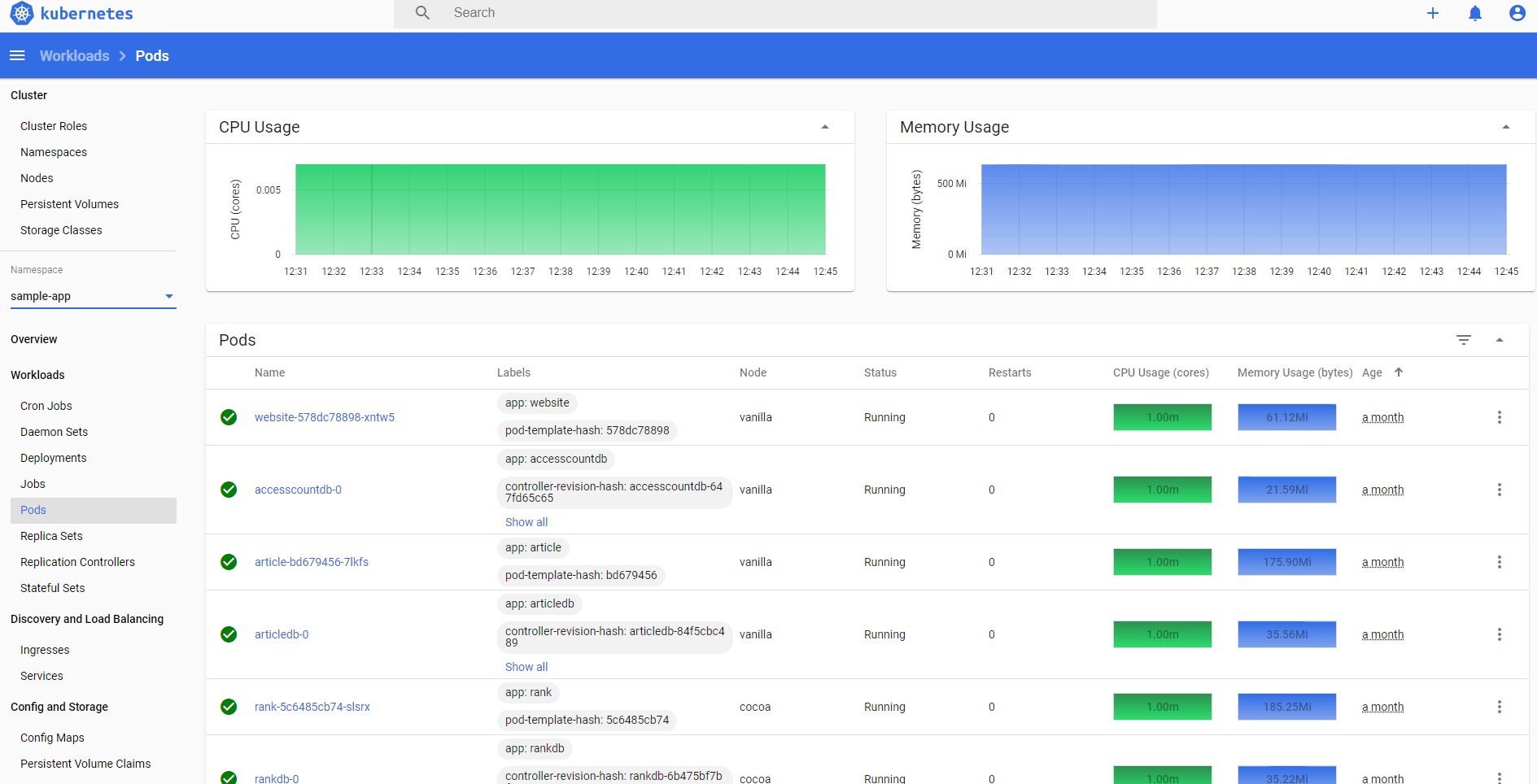The width and height of the screenshot is (1537, 784).
Task: Click the Status column header
Action: click(x=880, y=372)
